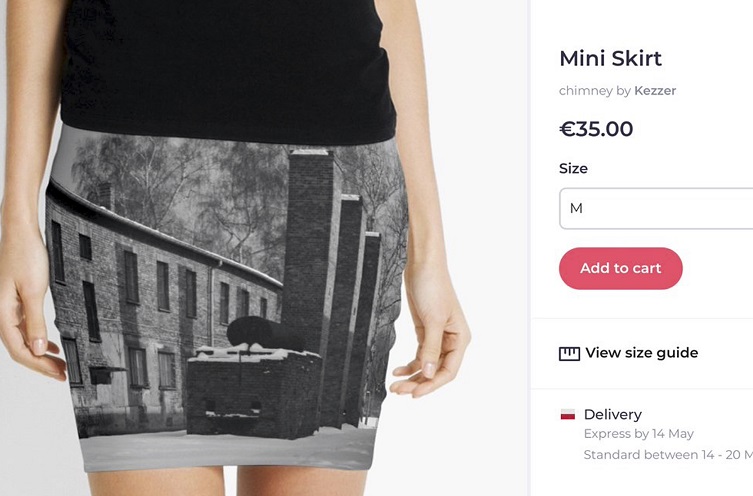Viewport: 753px width, 496px height.
Task: Select the Express by 14 May option
Action: [x=639, y=434]
